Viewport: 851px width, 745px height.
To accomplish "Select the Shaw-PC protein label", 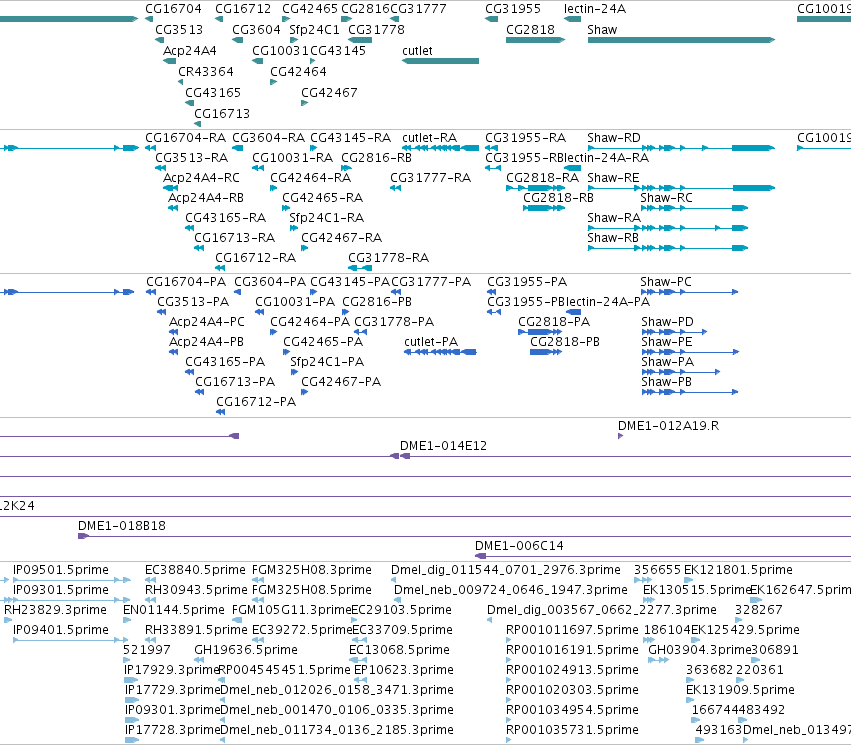I will point(666,282).
